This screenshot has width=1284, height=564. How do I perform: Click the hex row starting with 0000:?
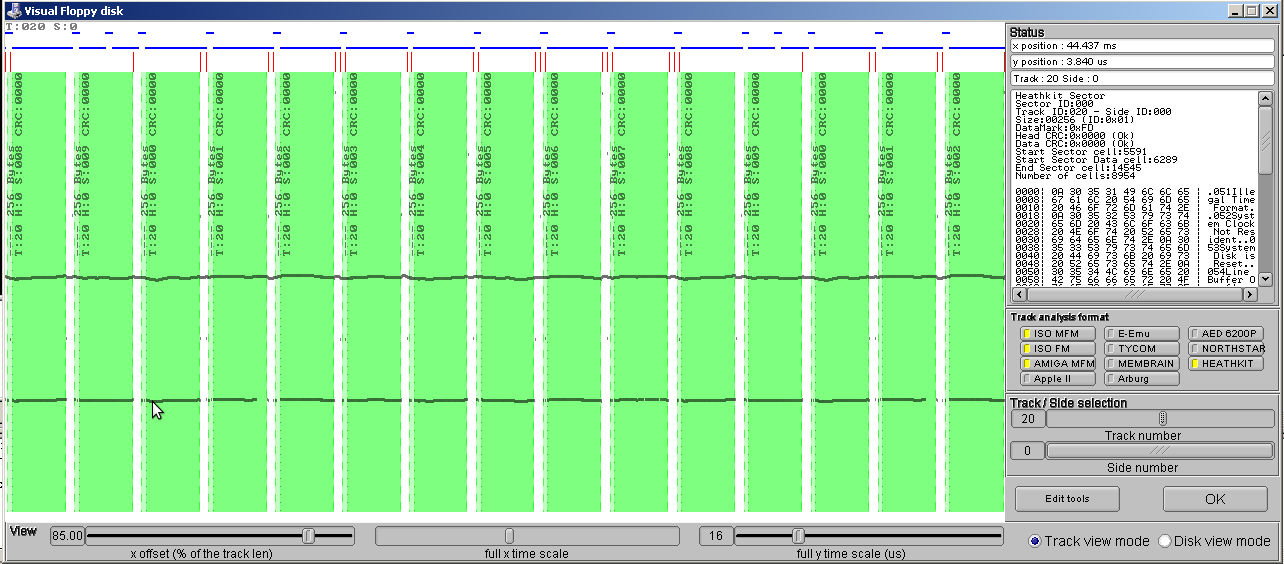point(1135,192)
